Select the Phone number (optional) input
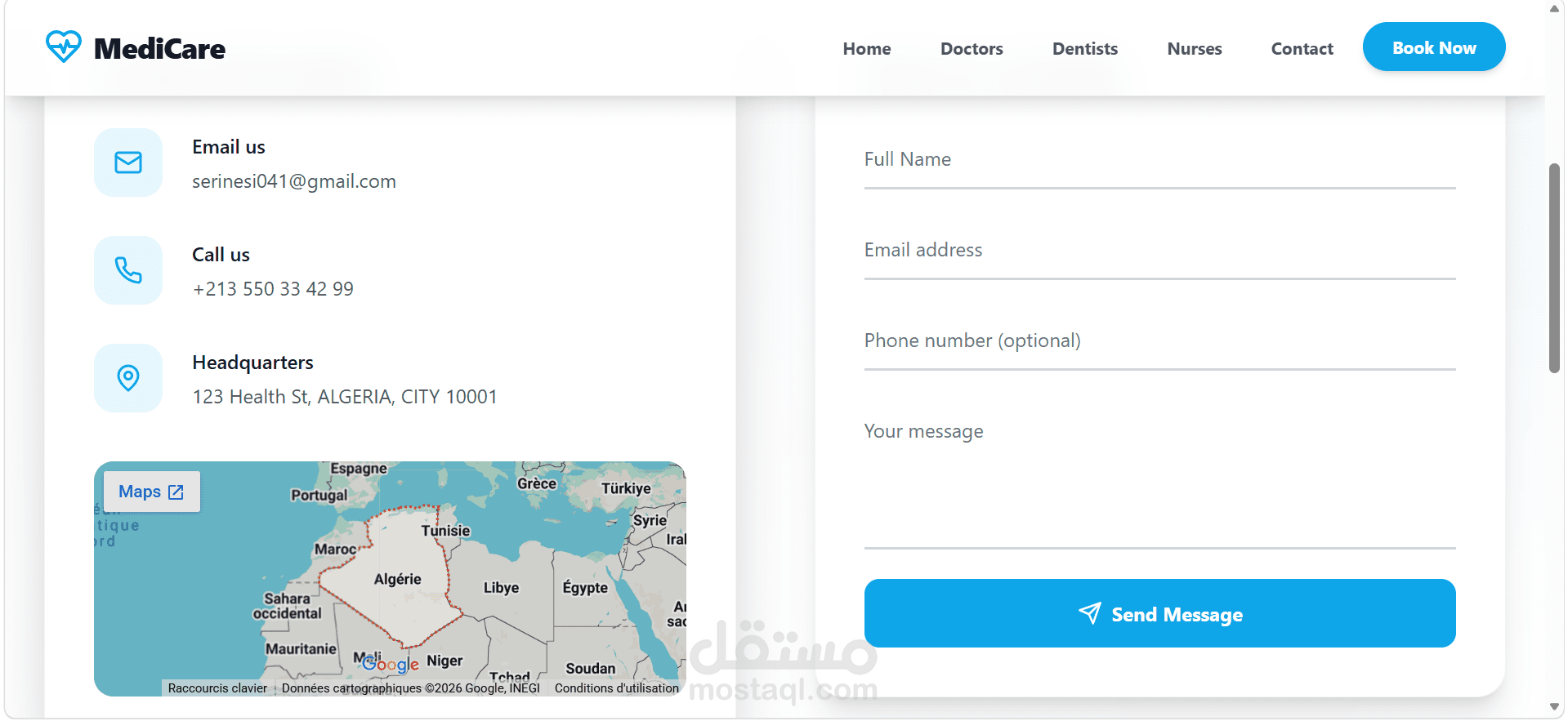 coord(1159,342)
